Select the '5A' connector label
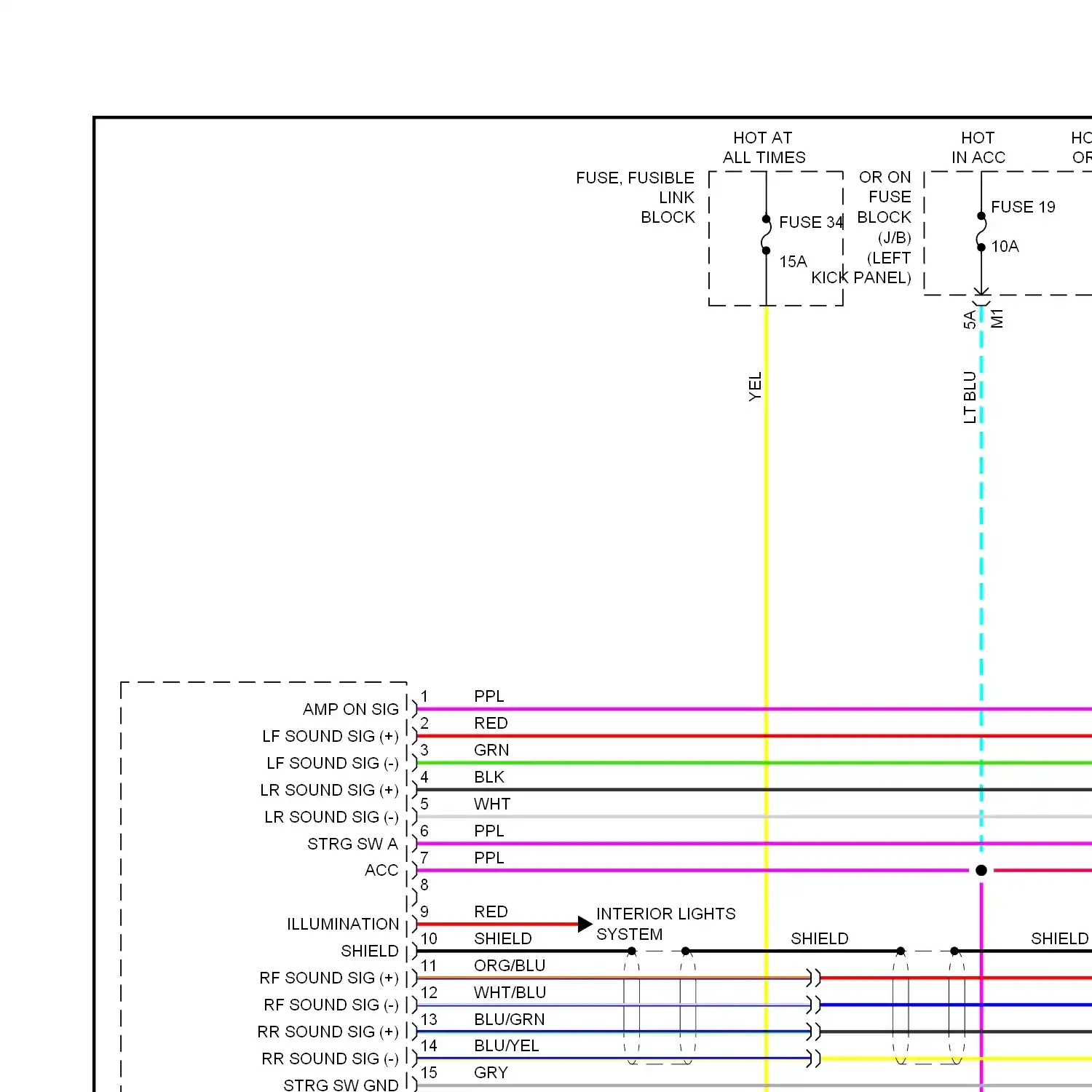This screenshot has width=1092, height=1092. [x=969, y=320]
